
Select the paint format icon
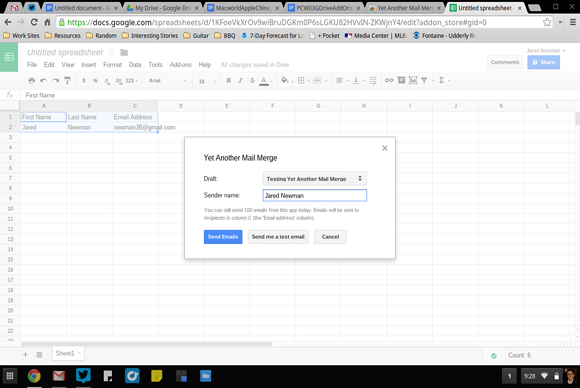click(x=67, y=80)
